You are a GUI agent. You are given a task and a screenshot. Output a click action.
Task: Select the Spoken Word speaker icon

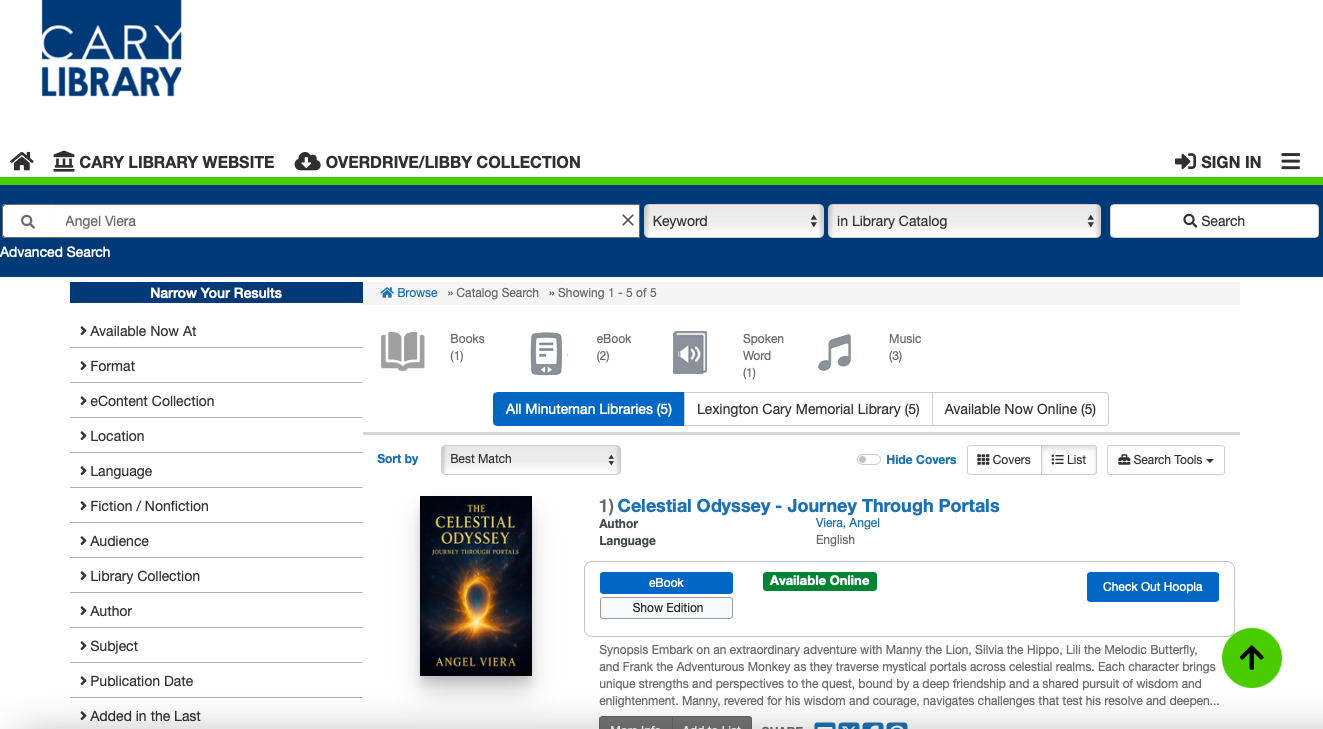(x=690, y=353)
